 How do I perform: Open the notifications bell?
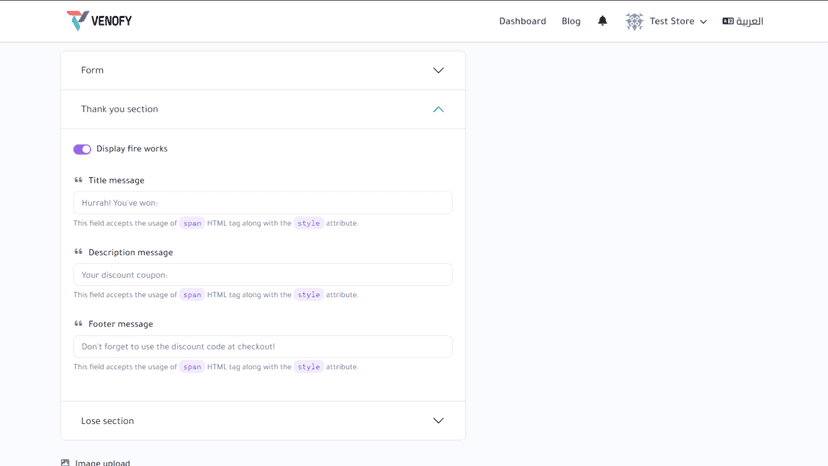[603, 21]
